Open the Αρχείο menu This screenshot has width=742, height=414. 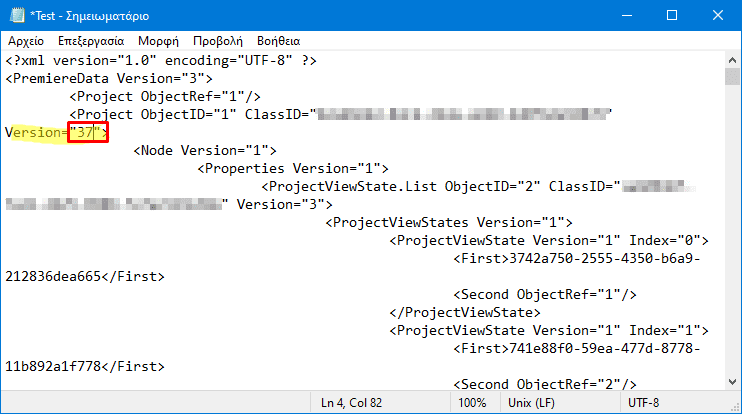[25, 42]
